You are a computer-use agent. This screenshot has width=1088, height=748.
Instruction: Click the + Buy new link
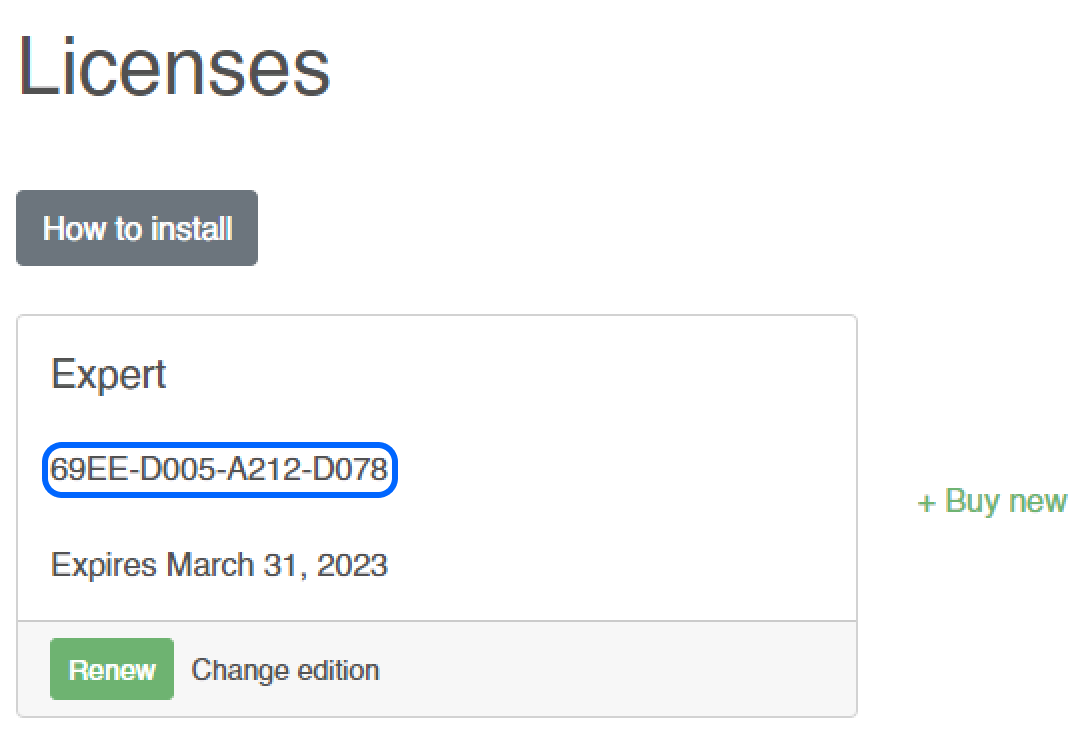[992, 501]
